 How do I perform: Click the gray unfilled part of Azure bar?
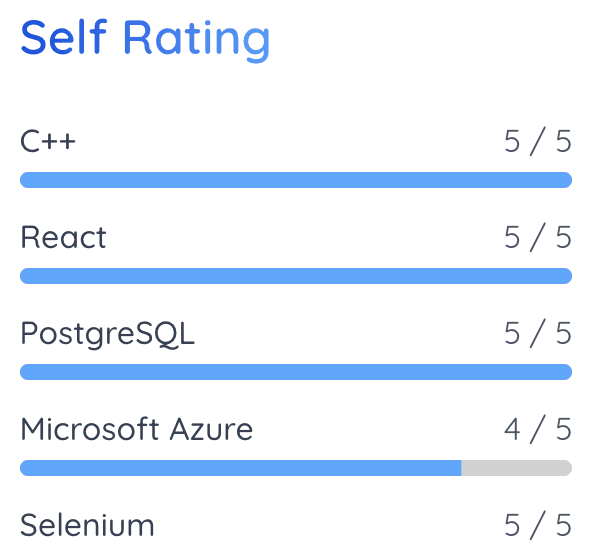click(x=517, y=468)
